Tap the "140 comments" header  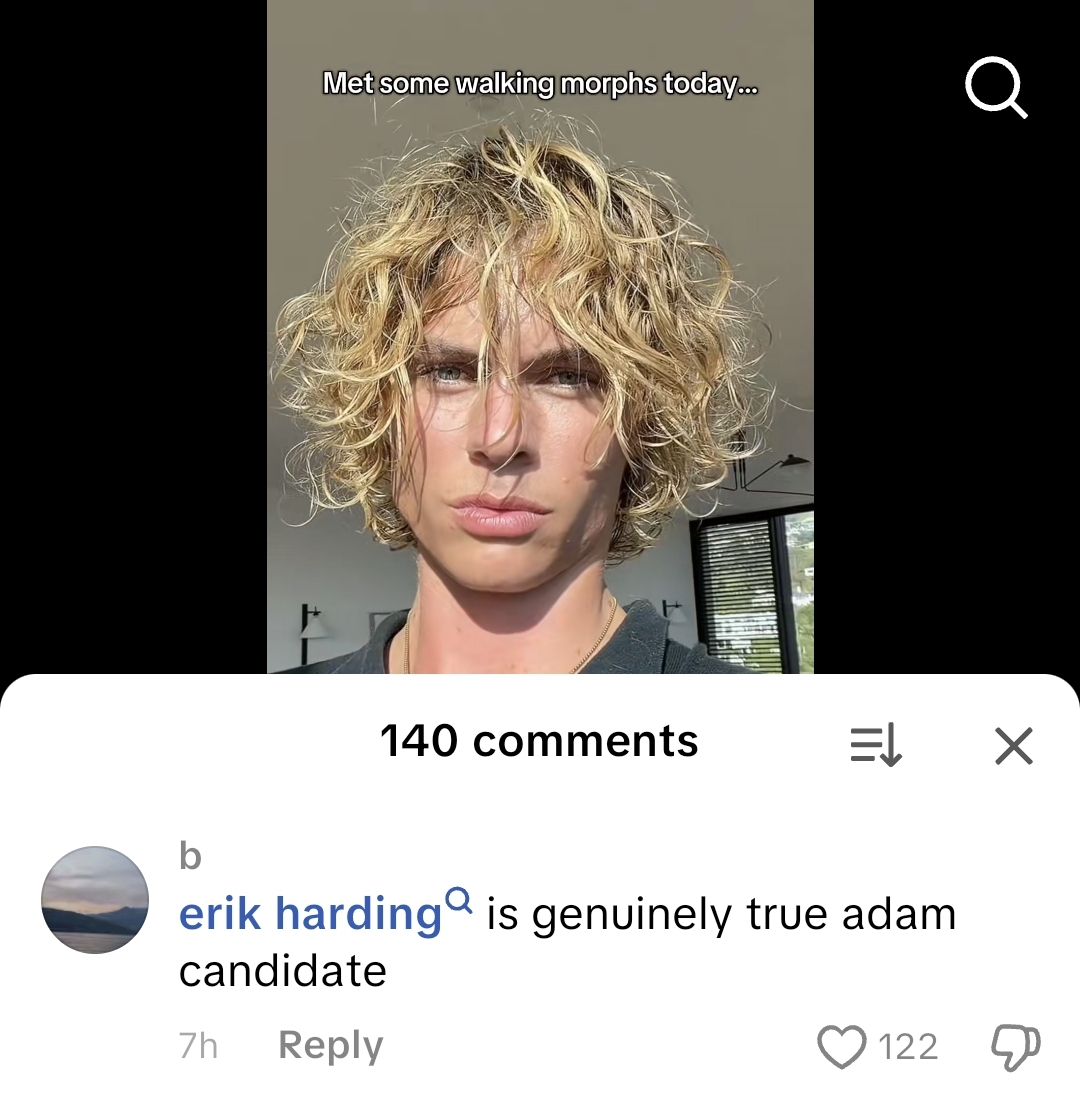pyautogui.click(x=539, y=741)
